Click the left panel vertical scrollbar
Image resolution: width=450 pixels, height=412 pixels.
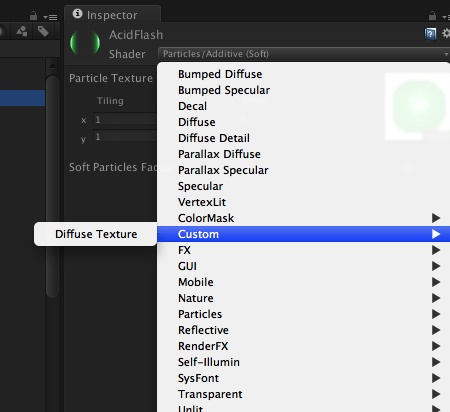tap(52, 187)
